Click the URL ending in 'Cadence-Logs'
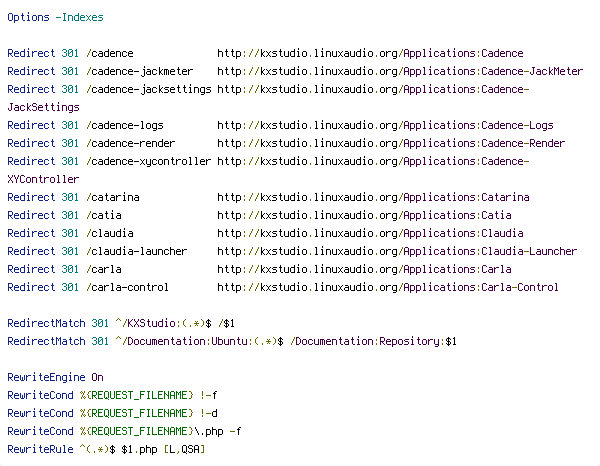Viewport: 600px width, 466px height. point(385,125)
